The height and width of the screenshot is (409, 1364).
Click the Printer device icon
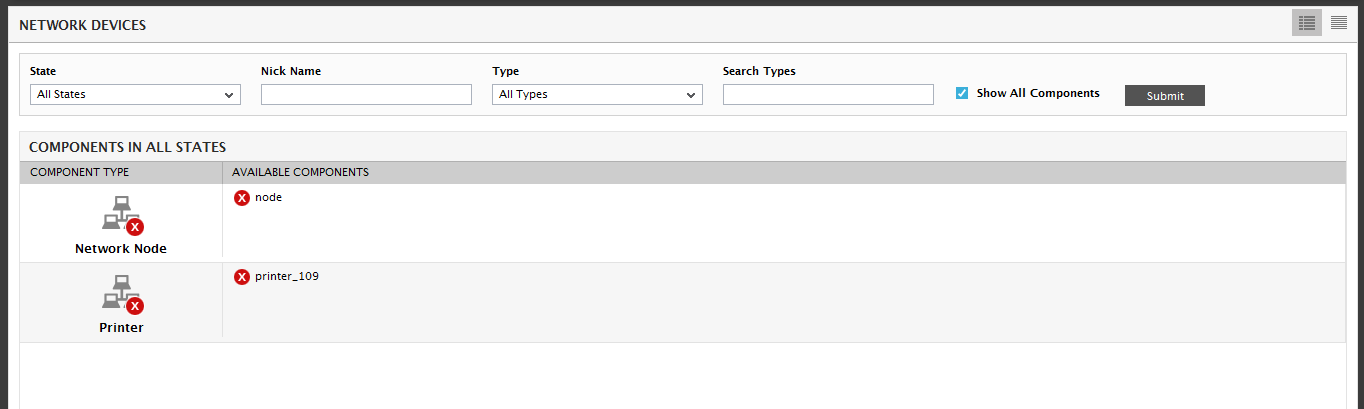[x=121, y=295]
